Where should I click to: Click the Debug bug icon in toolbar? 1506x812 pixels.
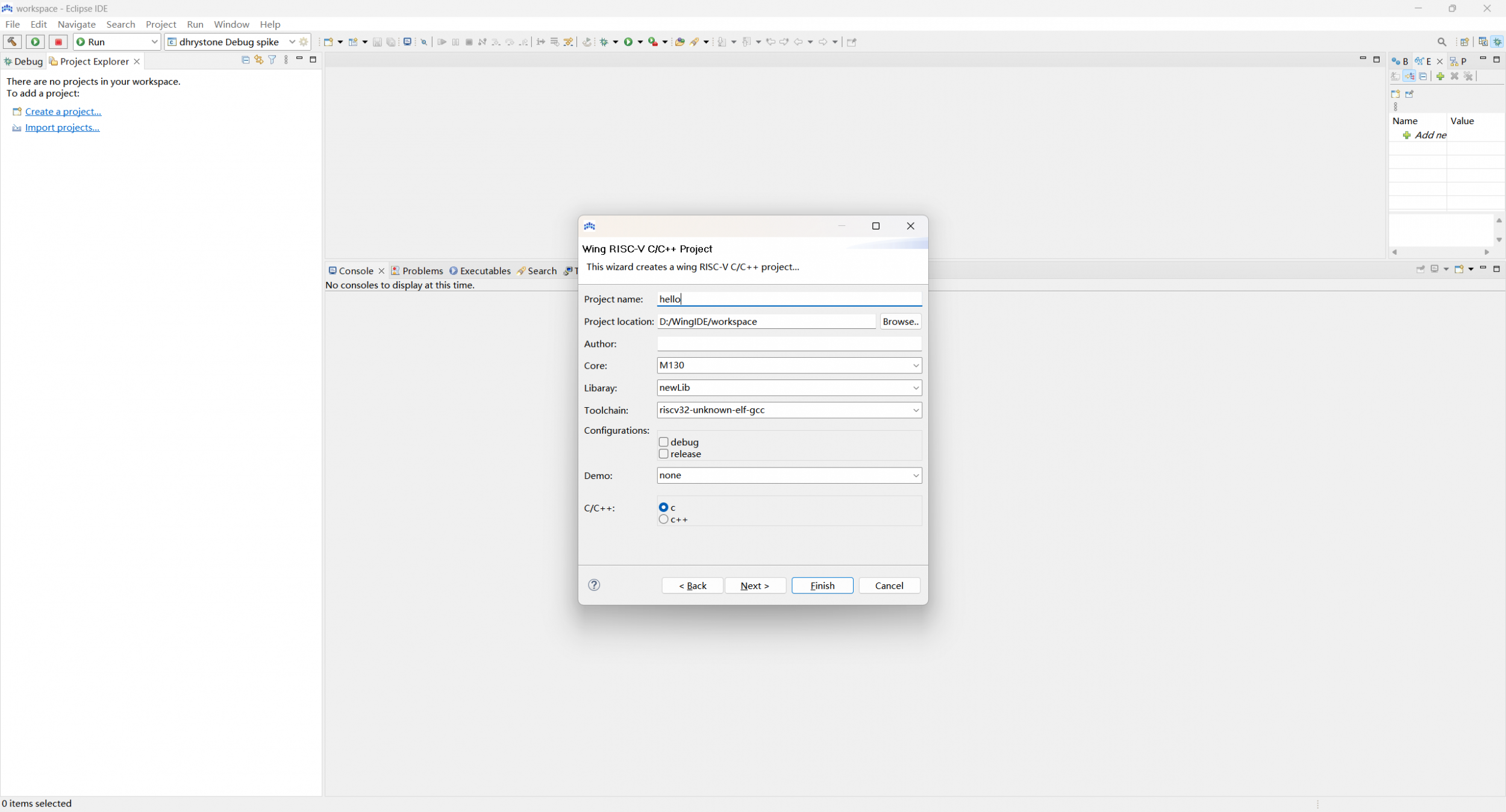click(604, 42)
